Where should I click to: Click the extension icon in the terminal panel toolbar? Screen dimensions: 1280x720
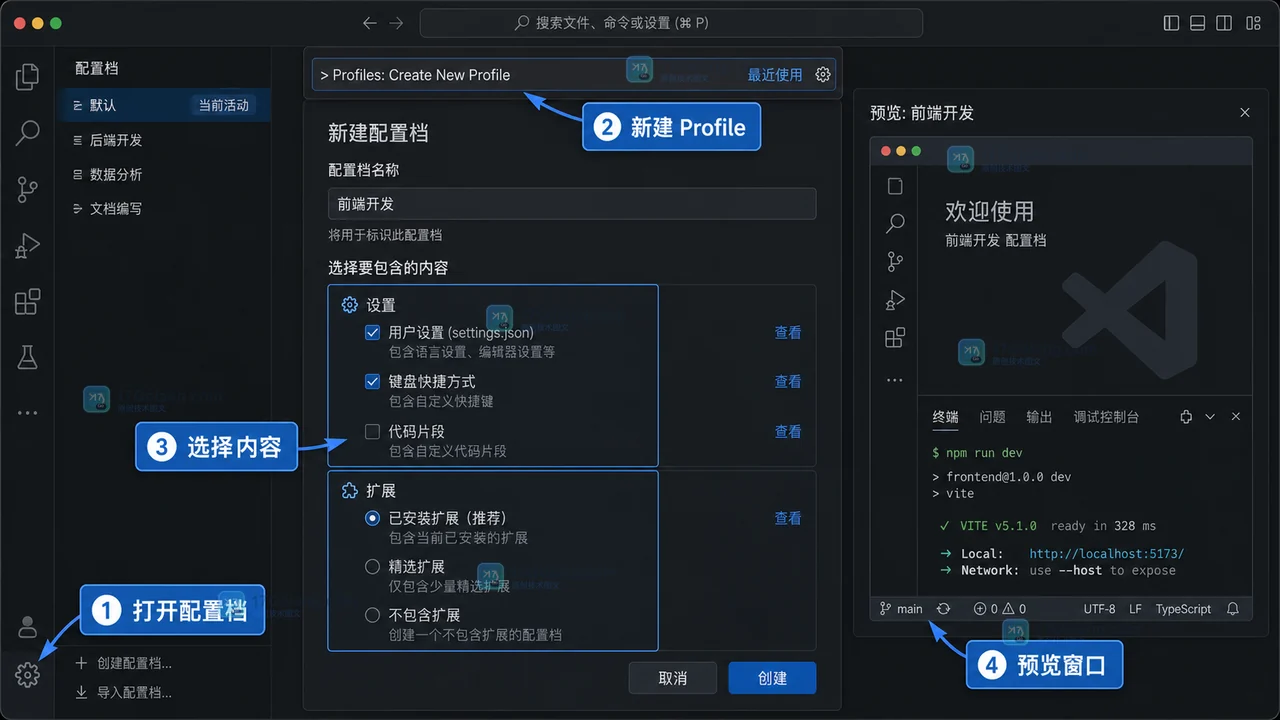(1186, 417)
